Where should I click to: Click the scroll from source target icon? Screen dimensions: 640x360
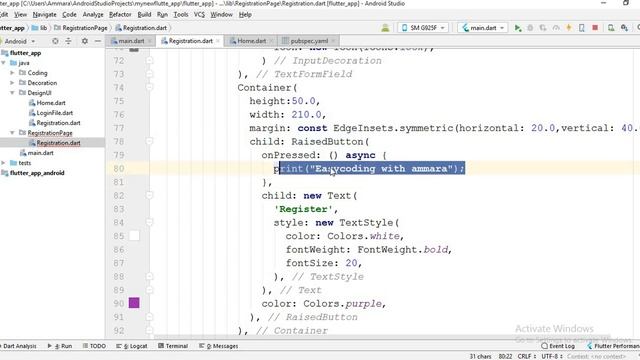pos(55,41)
